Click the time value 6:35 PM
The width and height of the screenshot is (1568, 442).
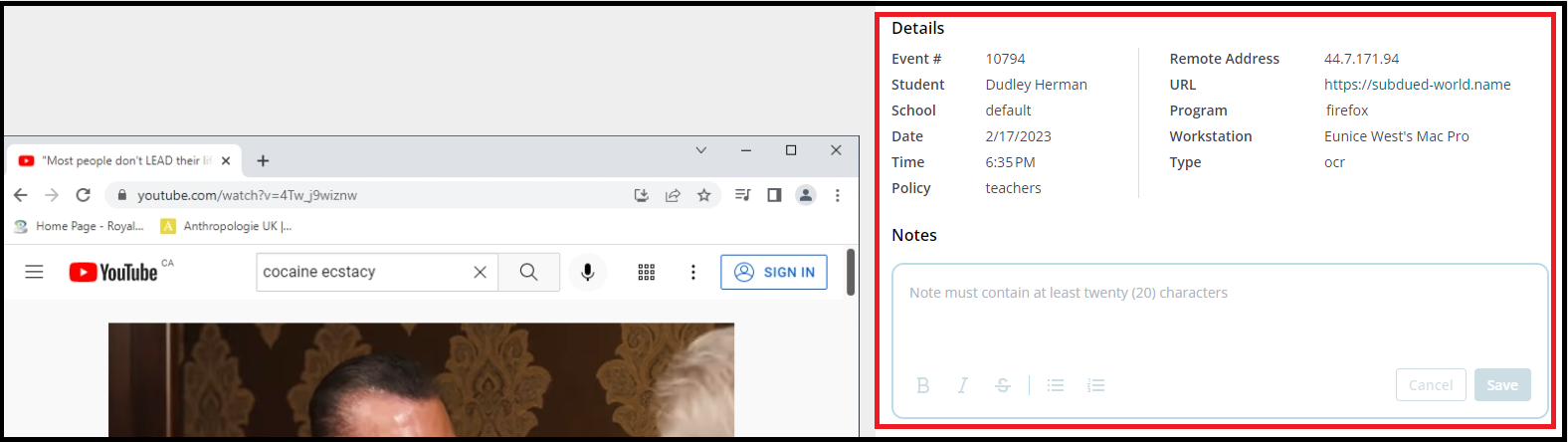click(1010, 162)
